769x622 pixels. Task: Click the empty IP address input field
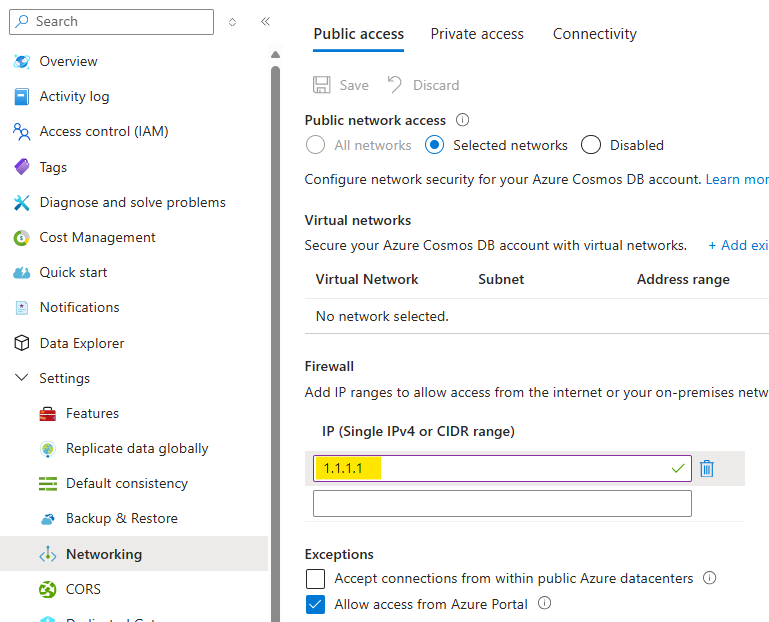point(502,503)
